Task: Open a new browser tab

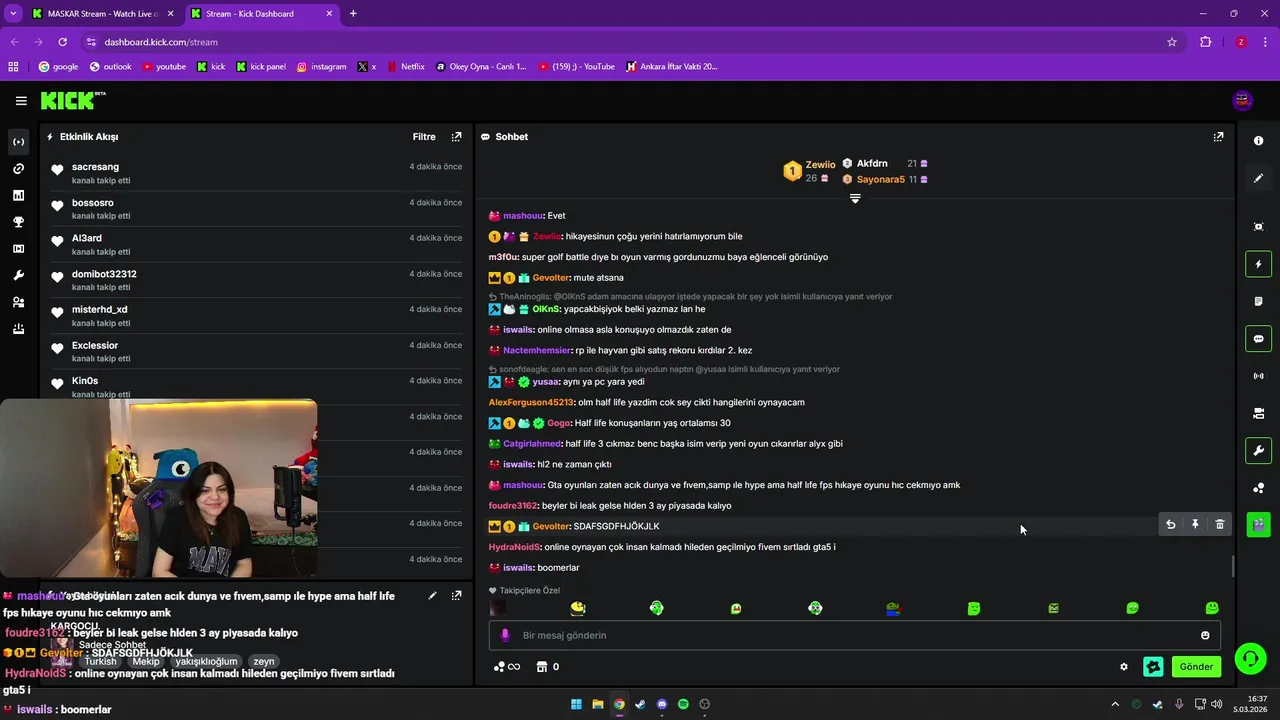Action: pyautogui.click(x=353, y=14)
